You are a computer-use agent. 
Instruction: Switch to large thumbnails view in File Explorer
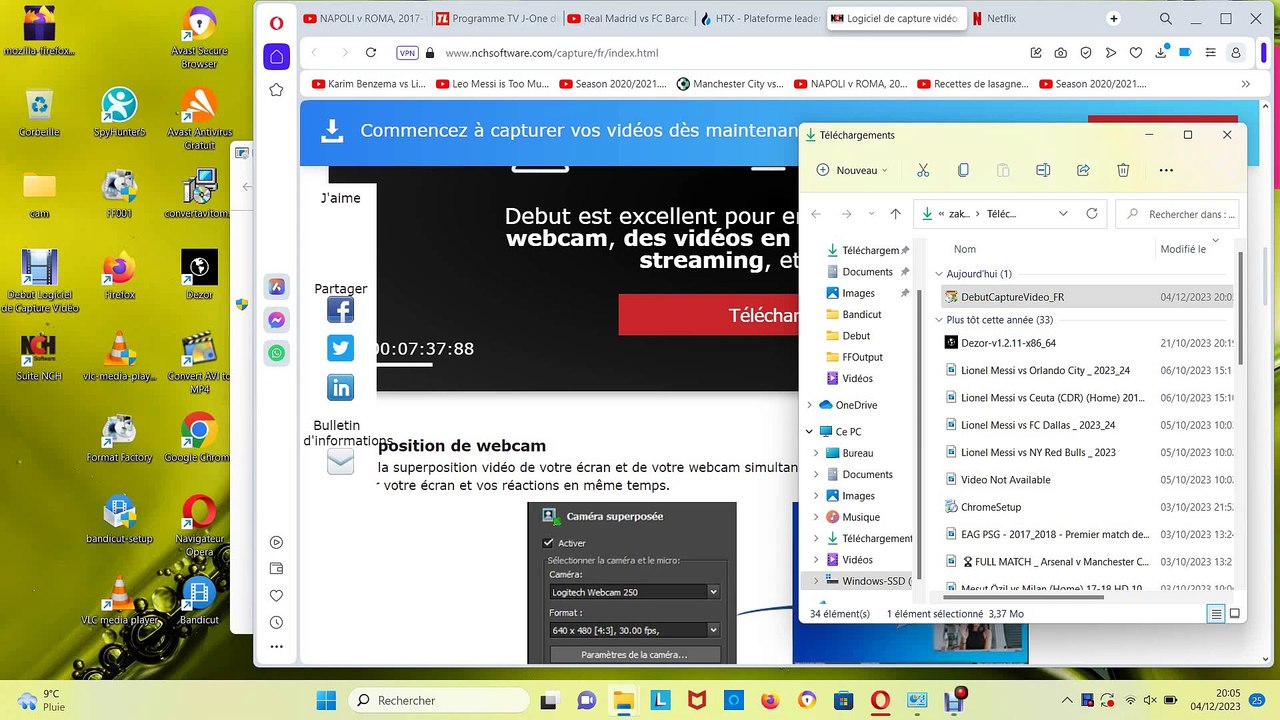(1235, 614)
